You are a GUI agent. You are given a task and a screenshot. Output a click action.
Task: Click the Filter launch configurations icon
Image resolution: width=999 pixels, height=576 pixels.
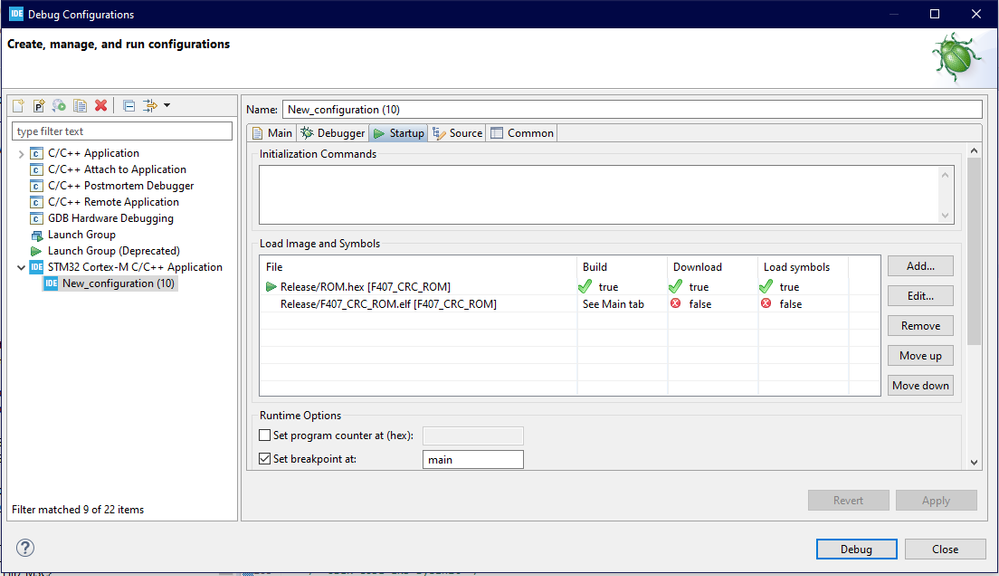click(x=150, y=106)
